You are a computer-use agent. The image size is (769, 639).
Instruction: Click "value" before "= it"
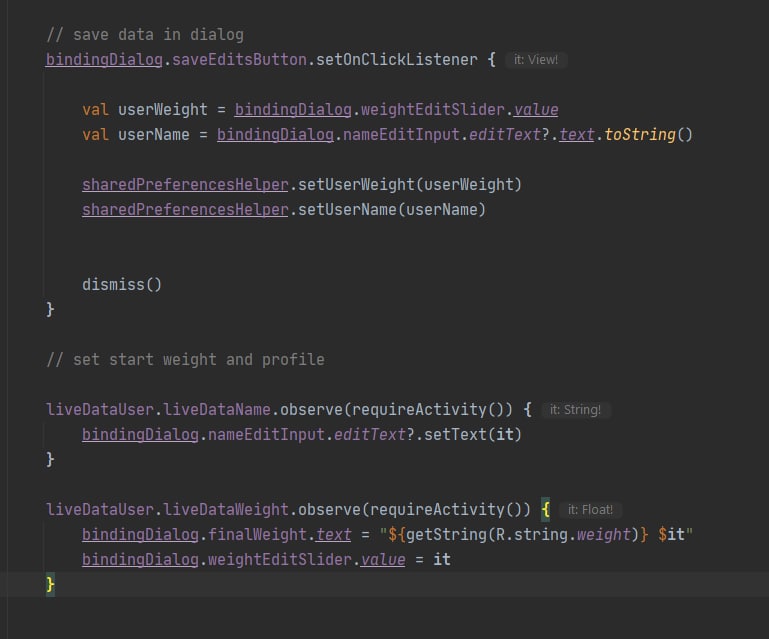(383, 560)
